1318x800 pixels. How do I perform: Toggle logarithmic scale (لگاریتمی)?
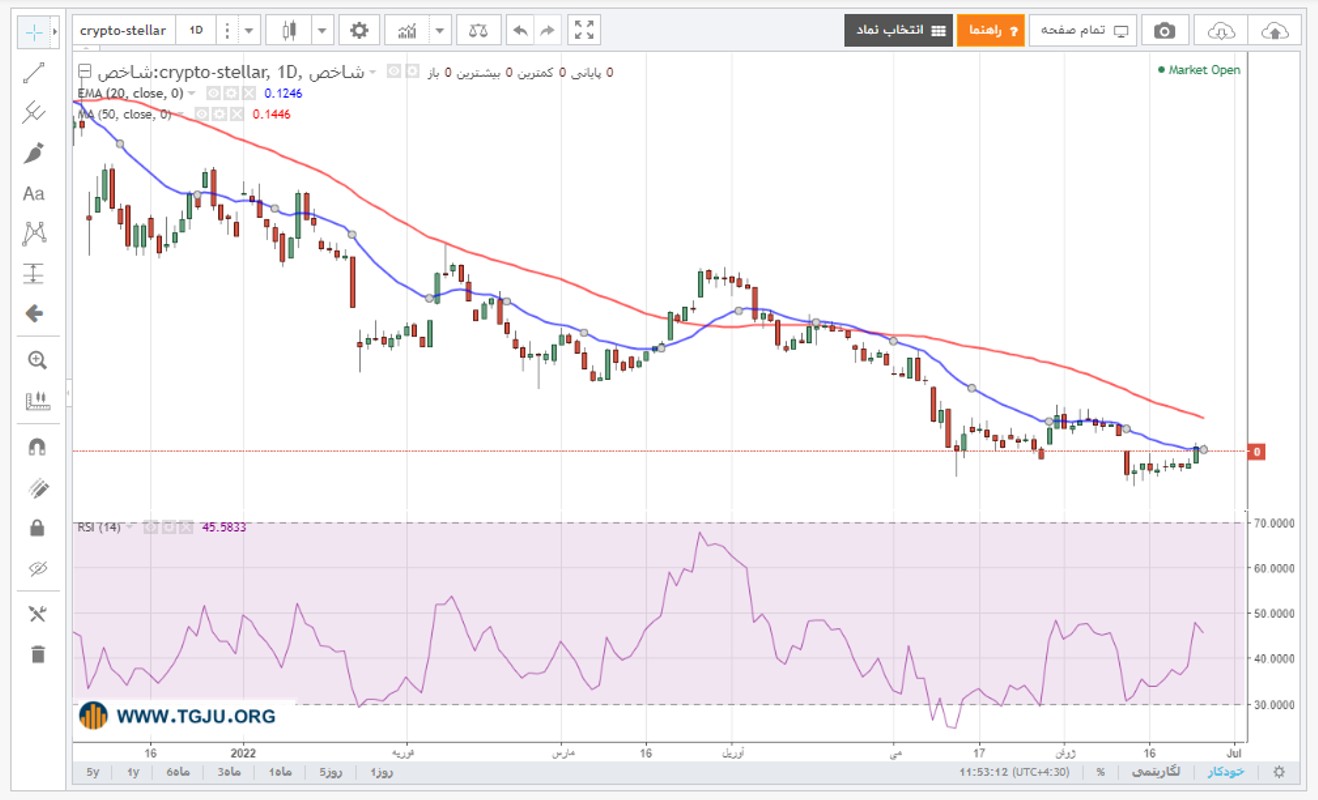click(x=1155, y=772)
